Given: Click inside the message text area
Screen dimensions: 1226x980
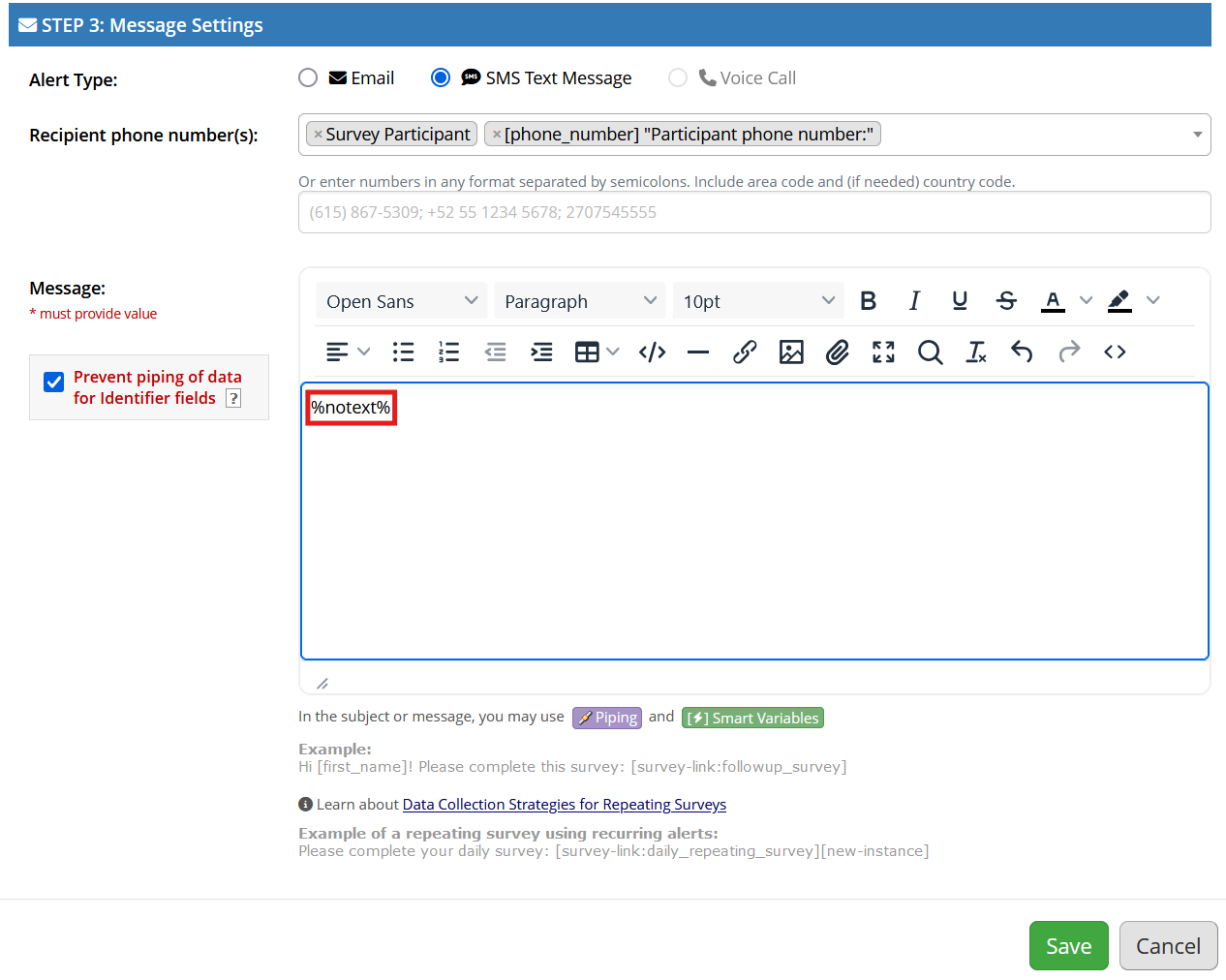Looking at the screenshot, I should pyautogui.click(x=754, y=521).
